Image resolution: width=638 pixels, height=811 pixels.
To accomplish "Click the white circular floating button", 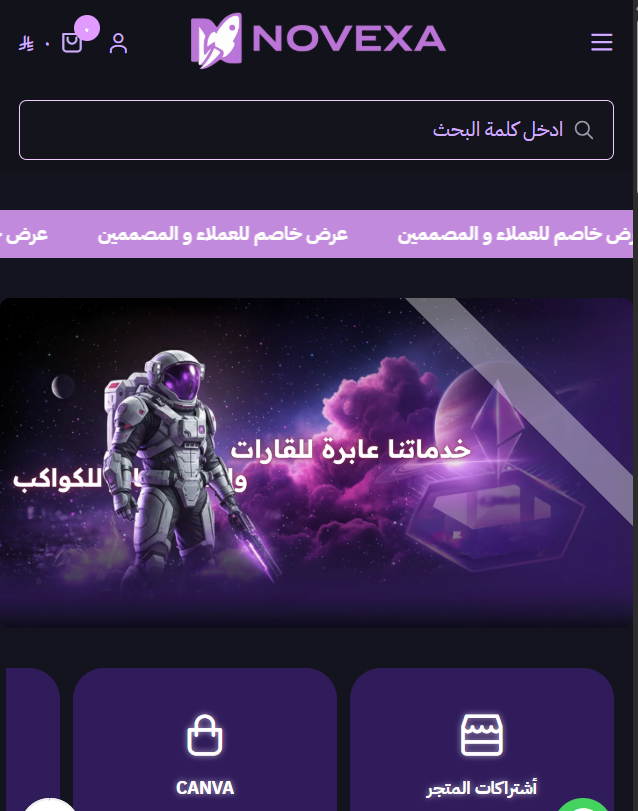I will coord(50,805).
